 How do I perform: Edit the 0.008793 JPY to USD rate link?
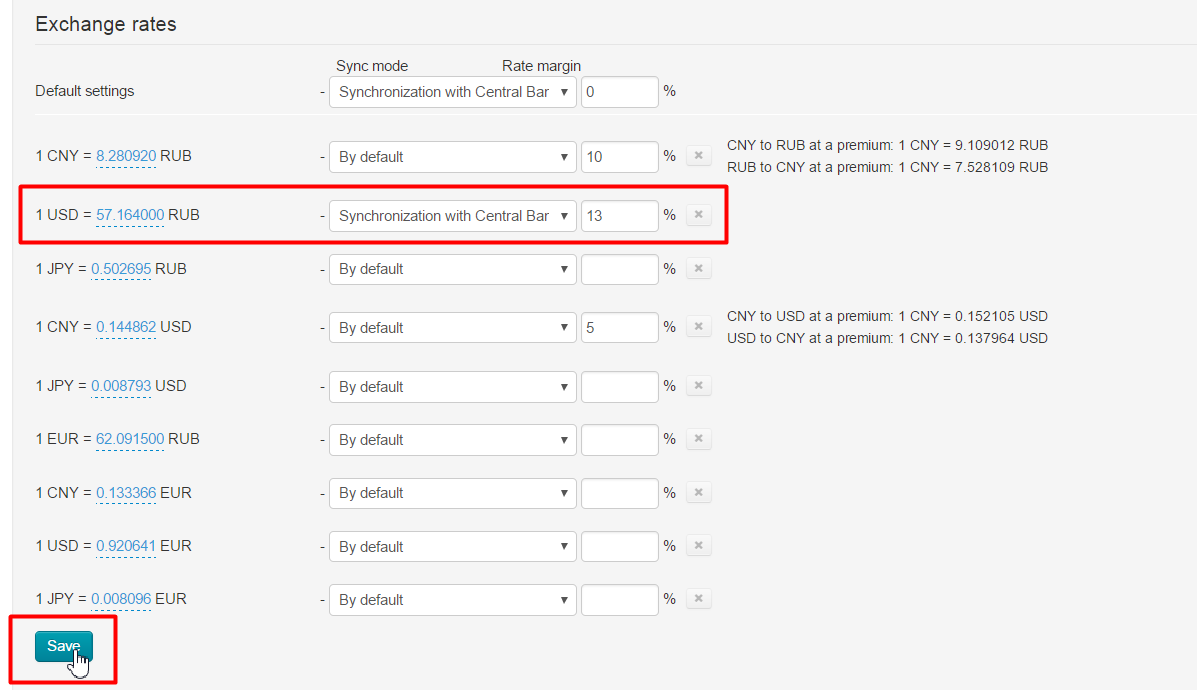tap(121, 385)
